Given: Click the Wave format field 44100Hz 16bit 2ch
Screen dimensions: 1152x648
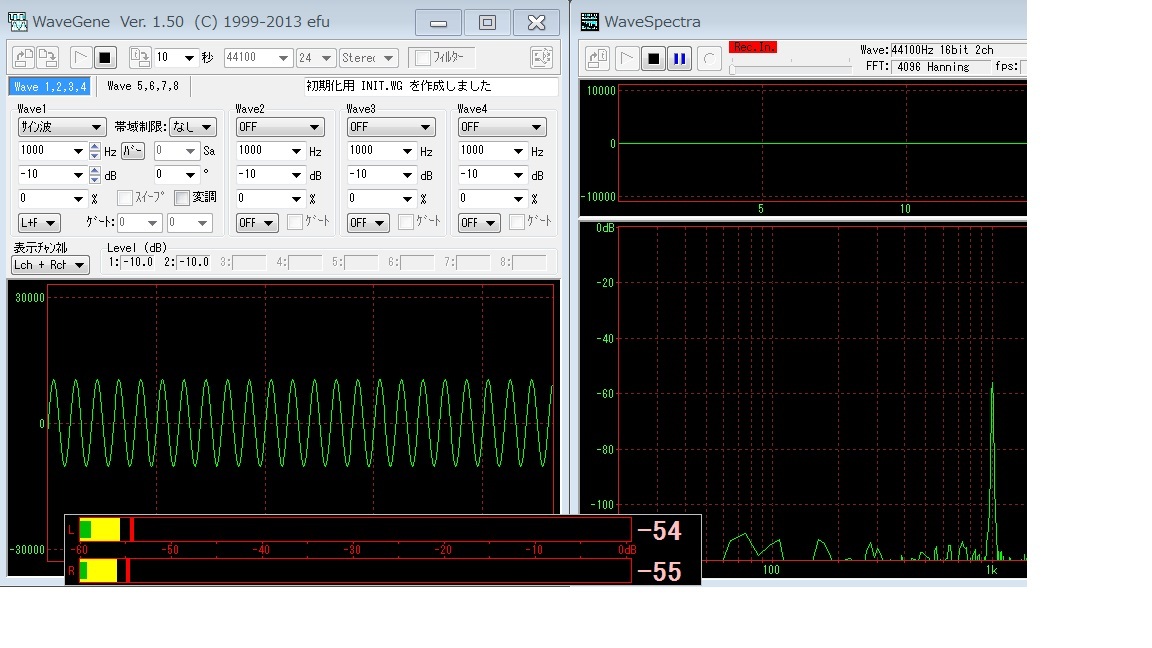Looking at the screenshot, I should pyautogui.click(x=958, y=50).
